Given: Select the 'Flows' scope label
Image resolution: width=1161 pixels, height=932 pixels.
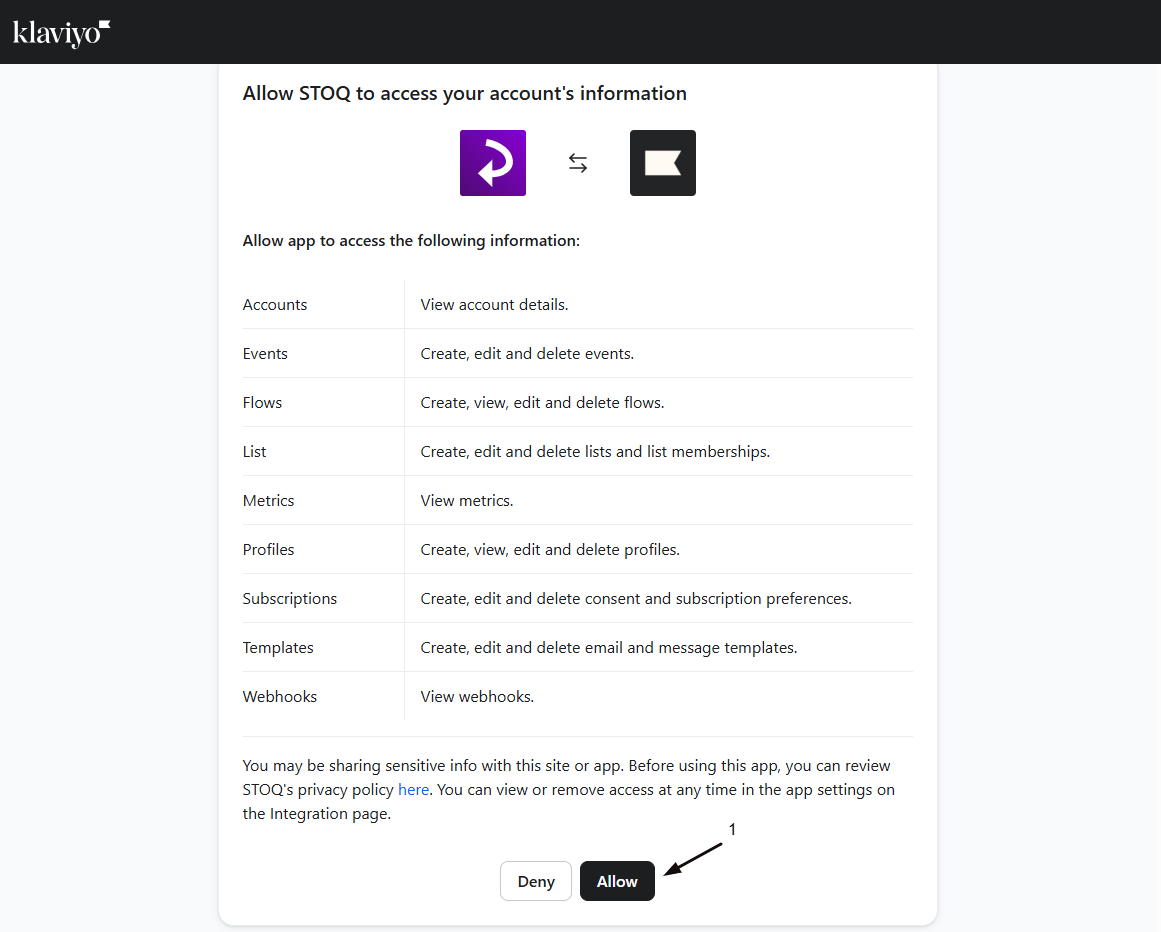Looking at the screenshot, I should coord(262,402).
